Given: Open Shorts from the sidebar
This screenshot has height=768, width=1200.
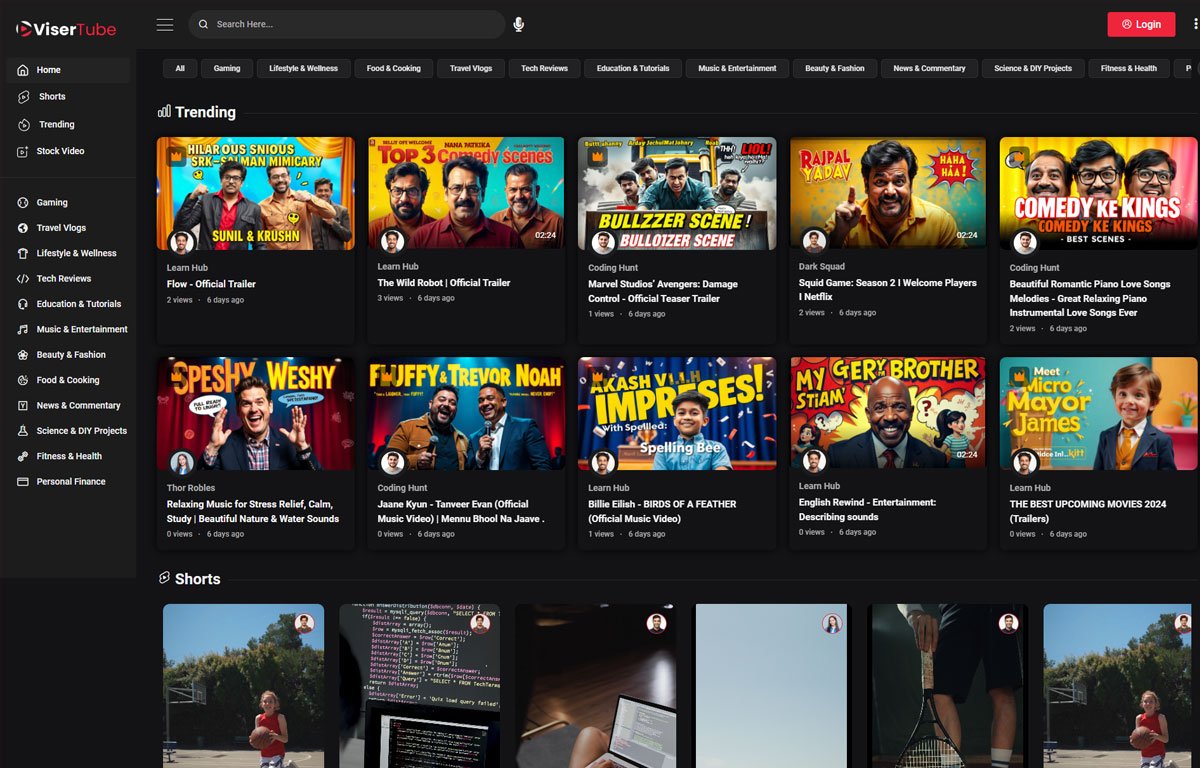Looking at the screenshot, I should [x=52, y=97].
